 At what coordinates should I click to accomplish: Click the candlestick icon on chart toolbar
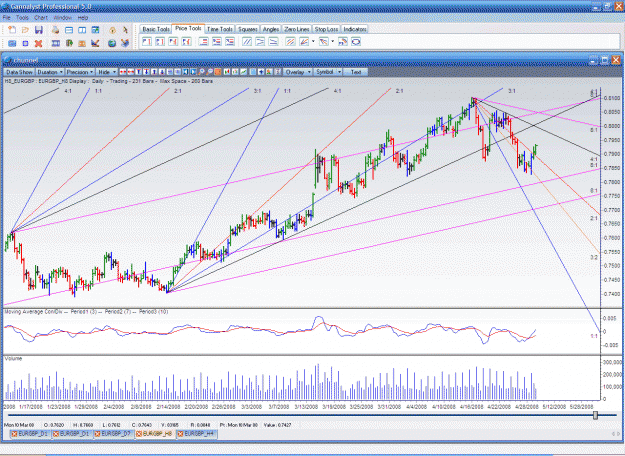[x=227, y=72]
